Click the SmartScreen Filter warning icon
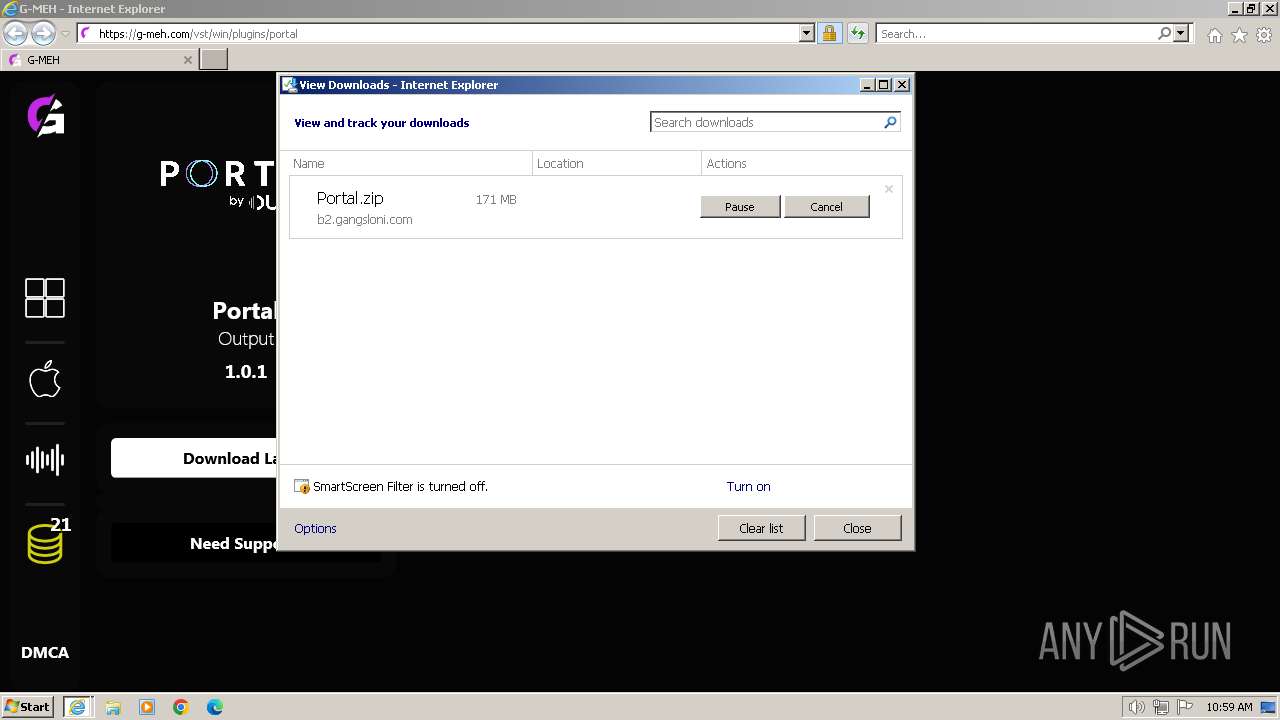 (x=302, y=487)
